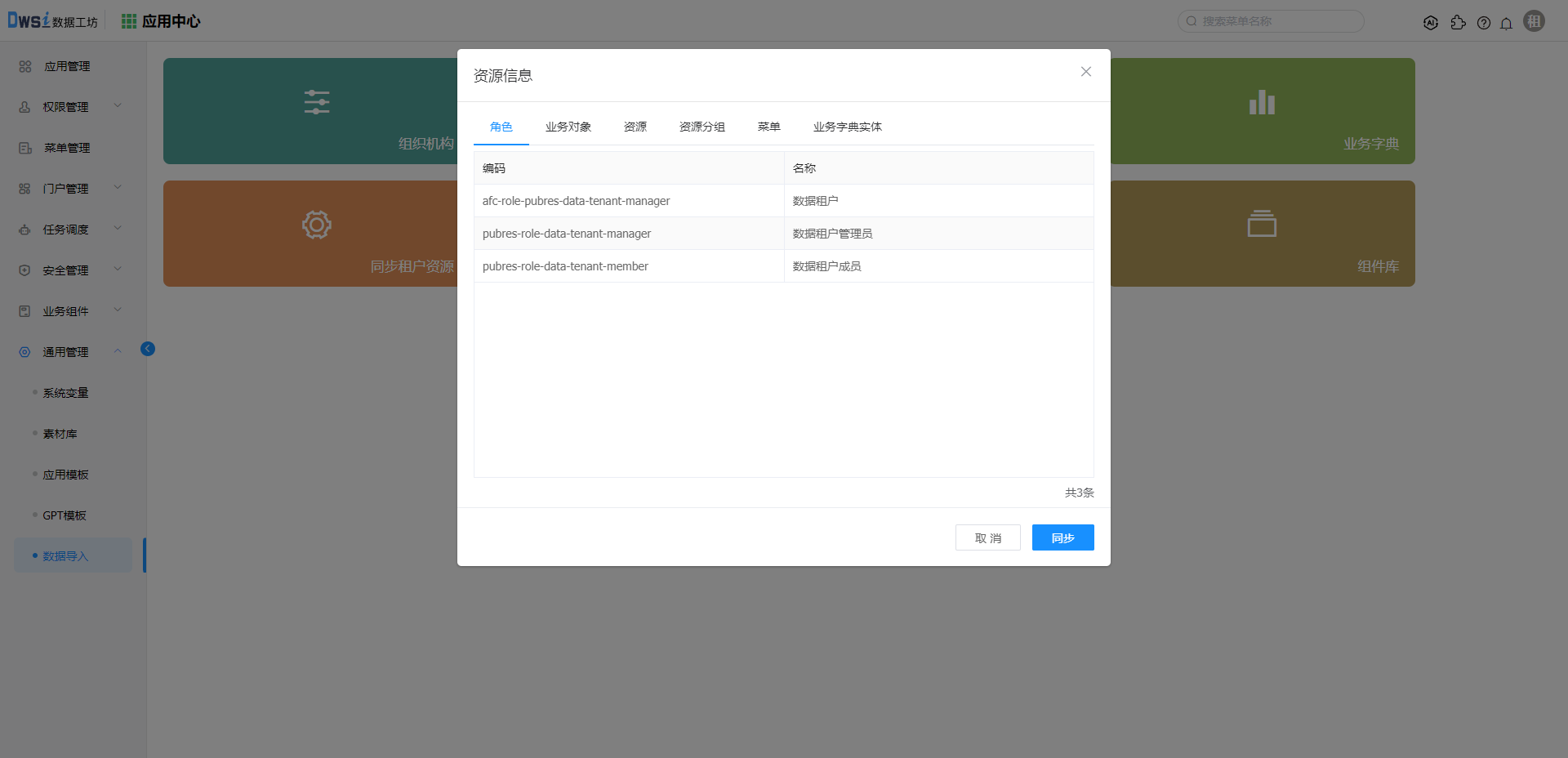Image resolution: width=1568 pixels, height=758 pixels.
Task: Collapse the 通用管理 sidebar menu
Action: pos(66,352)
